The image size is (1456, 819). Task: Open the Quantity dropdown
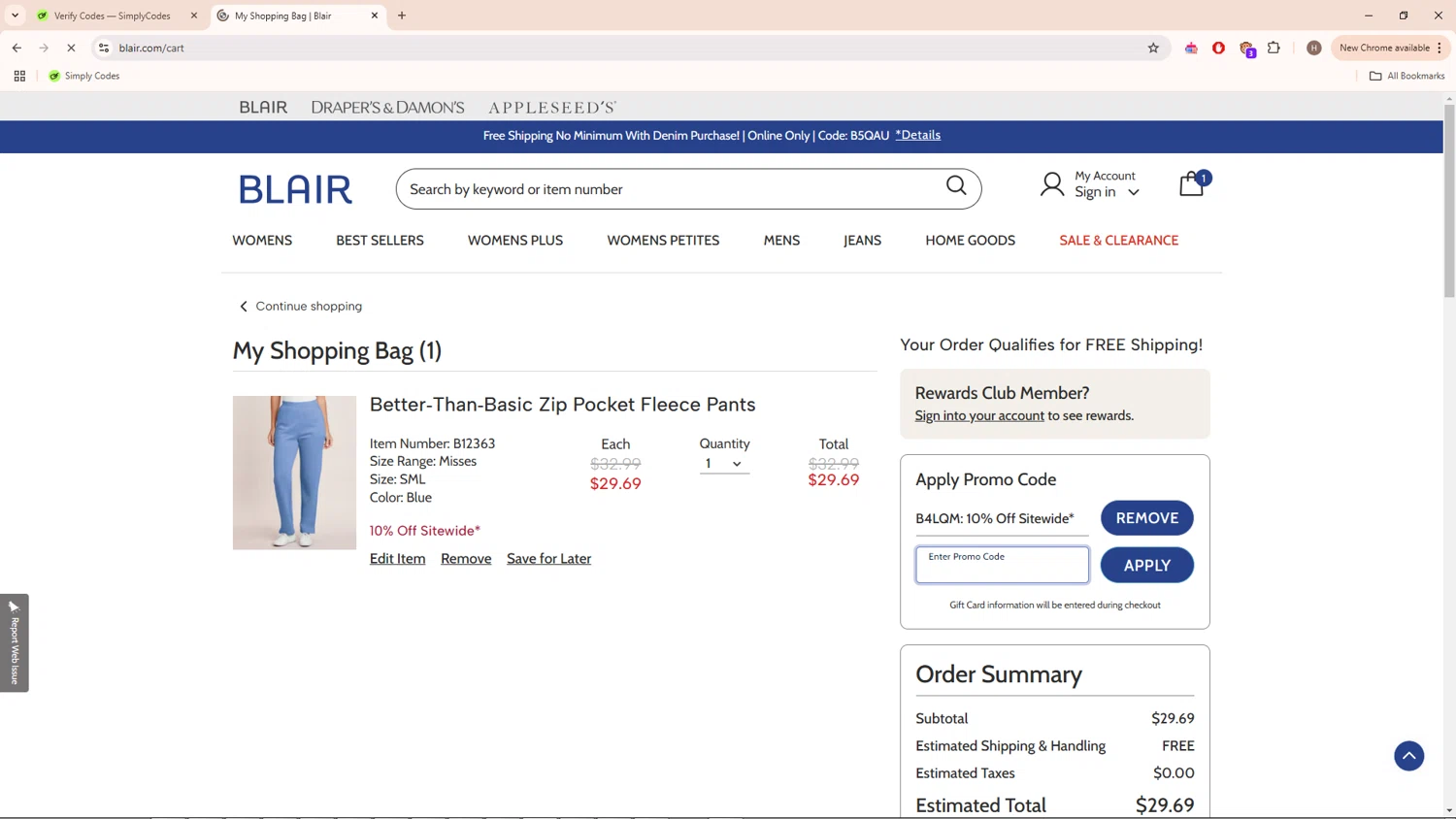click(724, 464)
